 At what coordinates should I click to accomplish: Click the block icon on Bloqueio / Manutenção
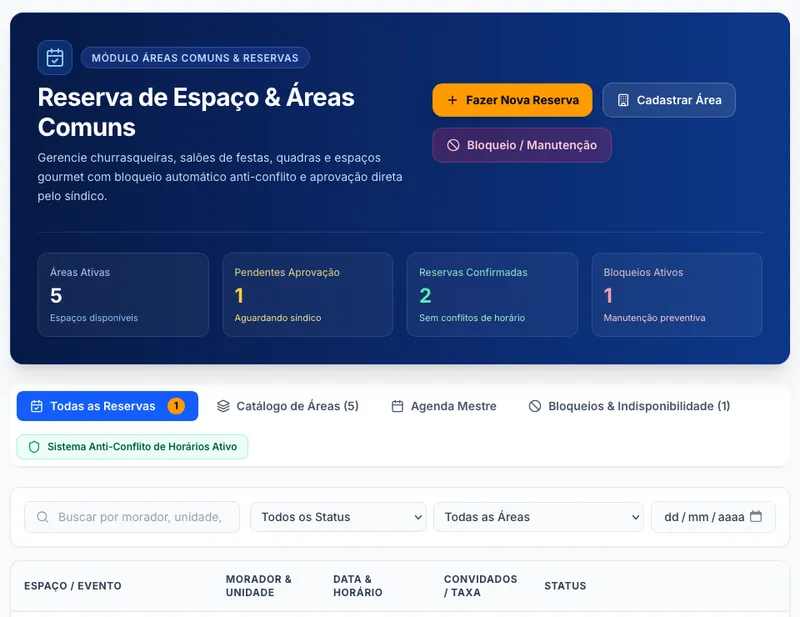coord(453,145)
